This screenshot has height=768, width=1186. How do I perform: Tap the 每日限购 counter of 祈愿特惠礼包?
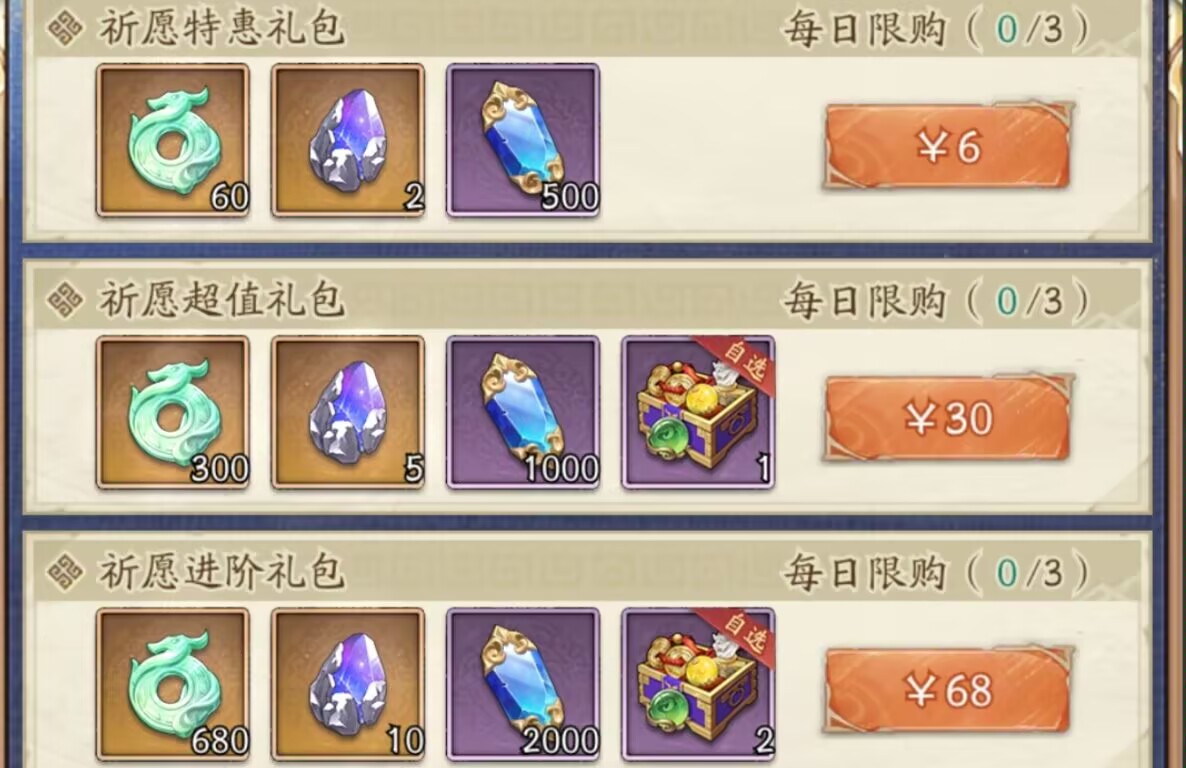(936, 30)
